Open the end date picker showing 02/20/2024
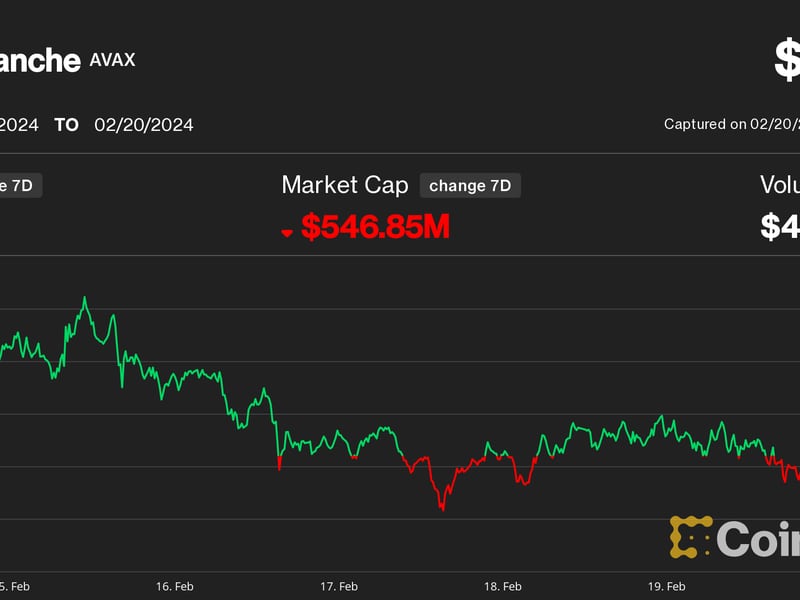 (x=143, y=124)
